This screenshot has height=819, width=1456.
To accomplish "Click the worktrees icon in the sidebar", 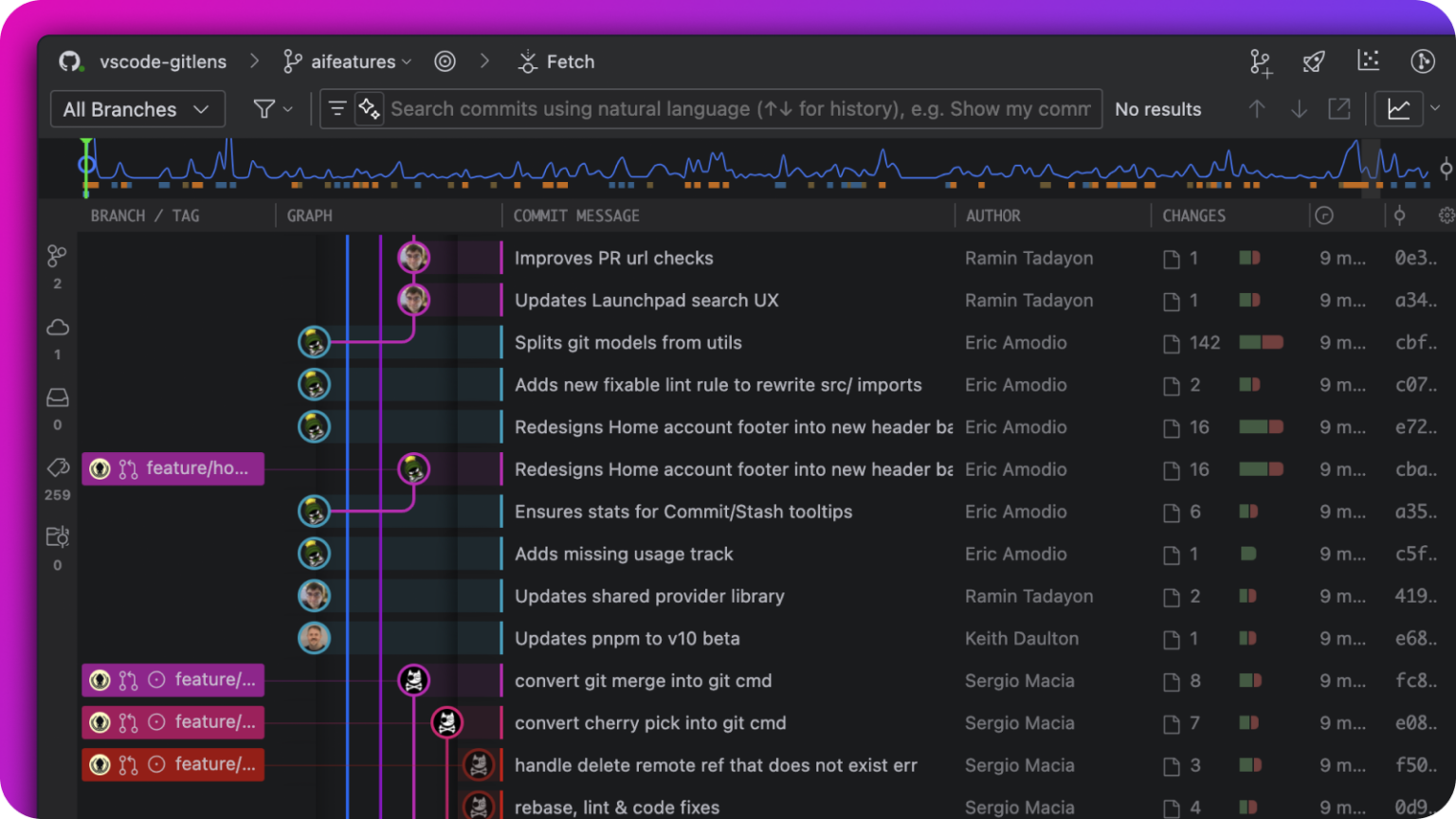I will (56, 537).
